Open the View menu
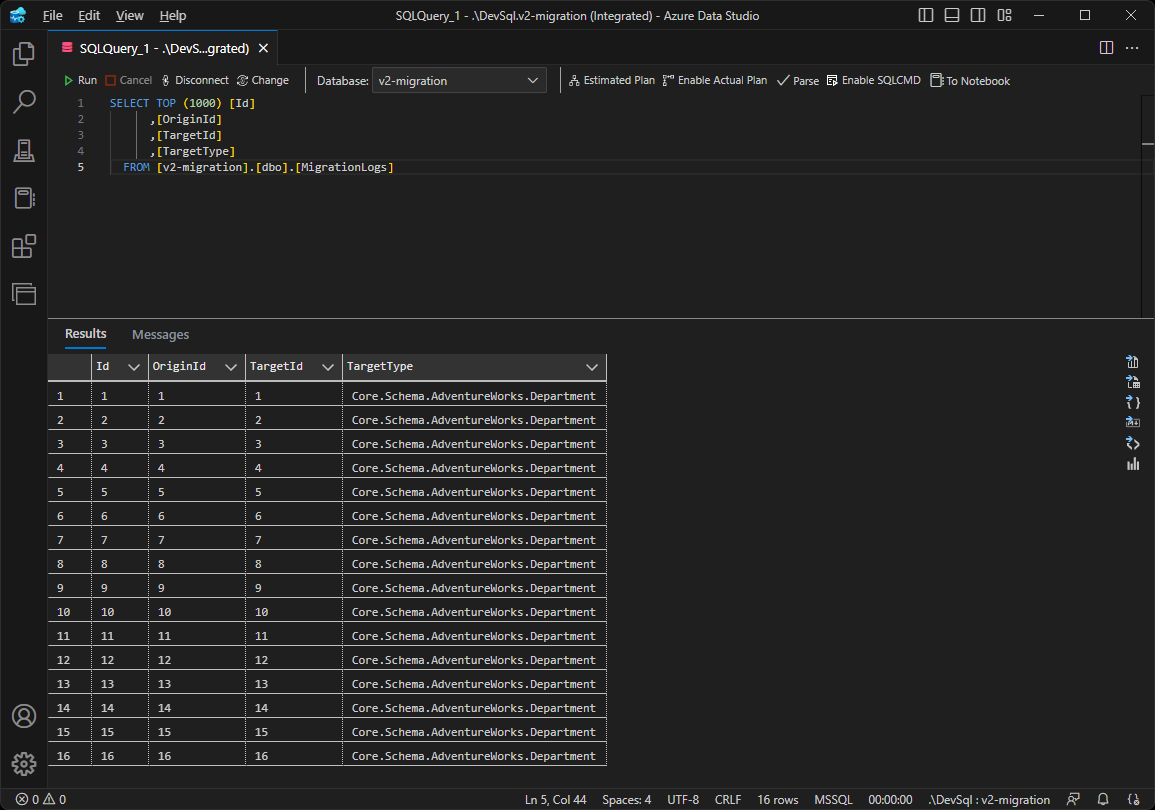Screen dimensions: 1155x810 (130, 15)
